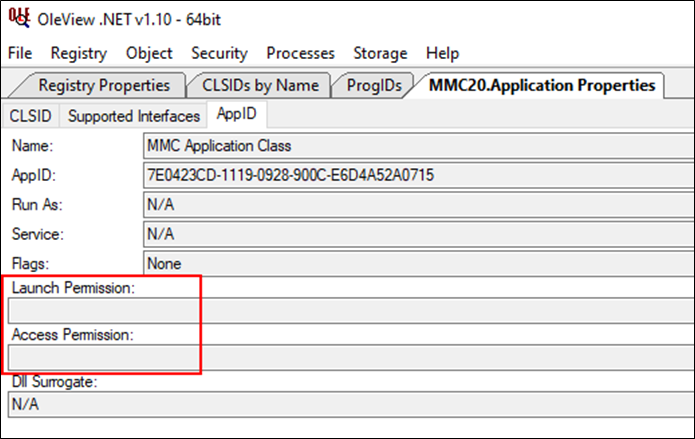Open the Registry menu
Screen dimensions: 695x439
tap(79, 53)
